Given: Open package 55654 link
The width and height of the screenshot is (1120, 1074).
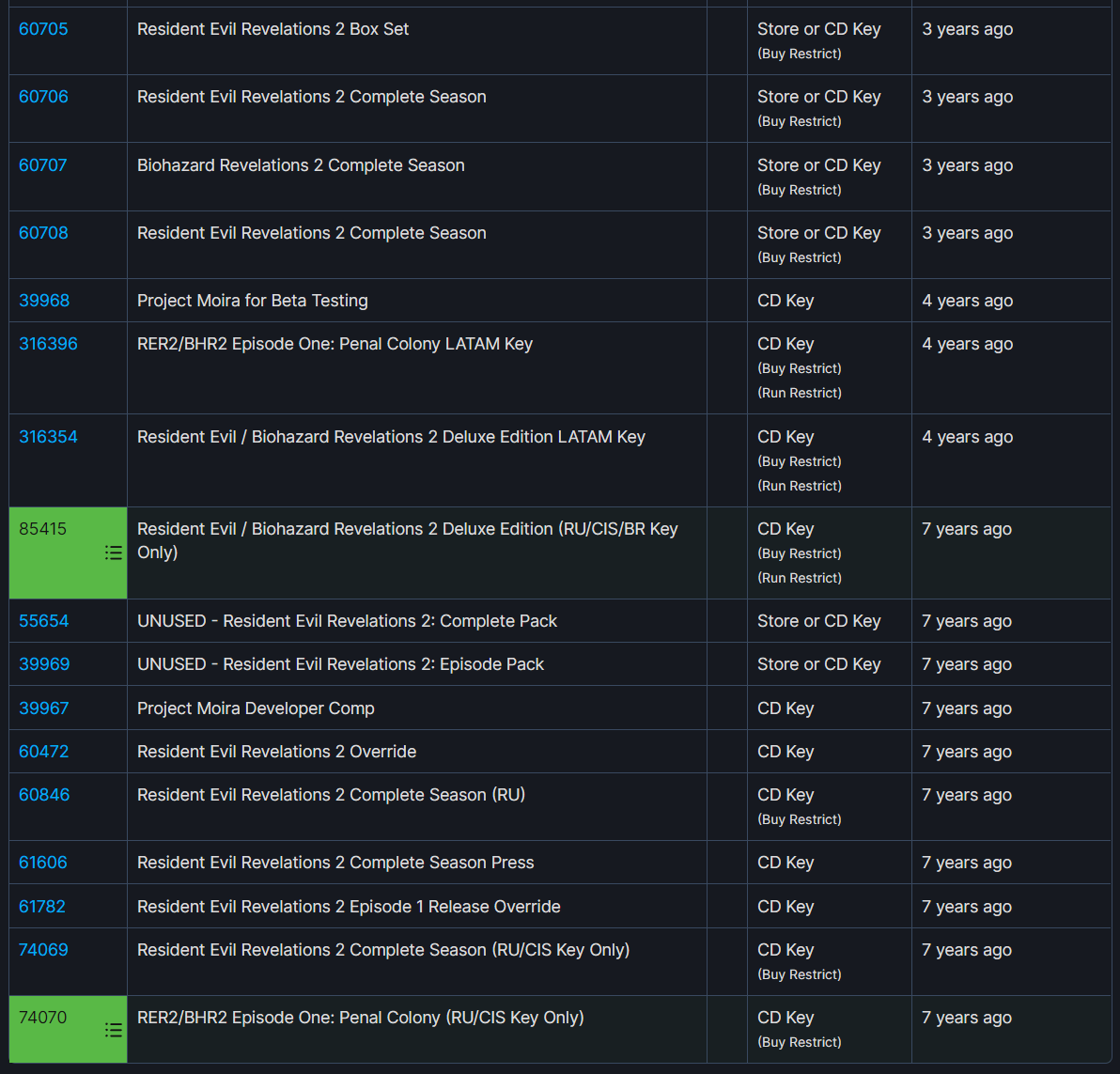Looking at the screenshot, I should point(43,620).
